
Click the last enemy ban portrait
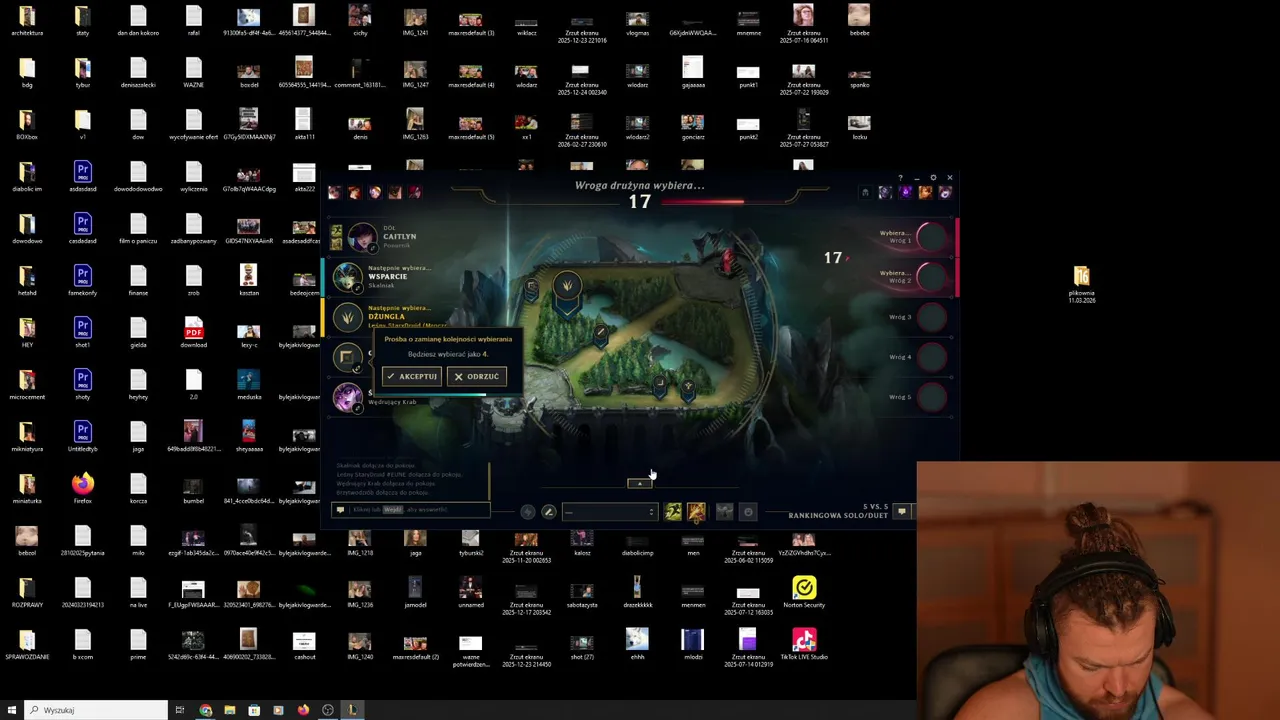945,192
